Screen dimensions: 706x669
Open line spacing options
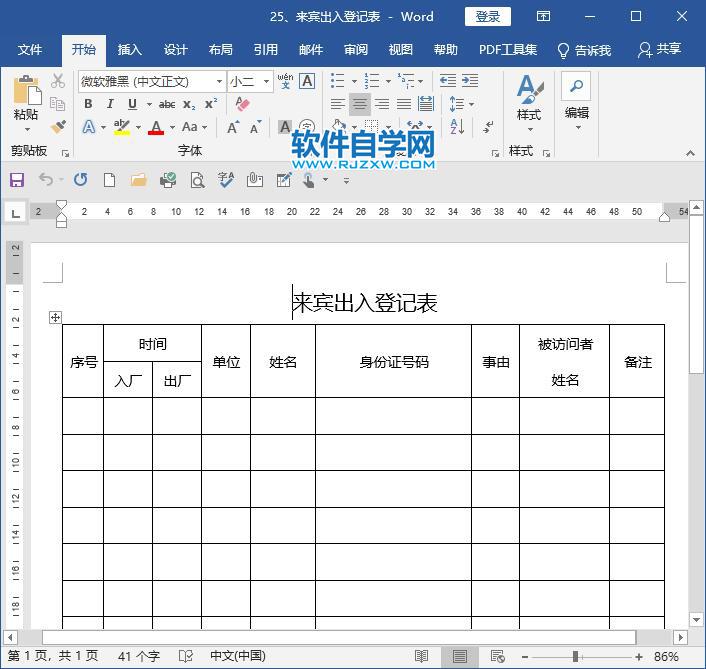point(461,104)
